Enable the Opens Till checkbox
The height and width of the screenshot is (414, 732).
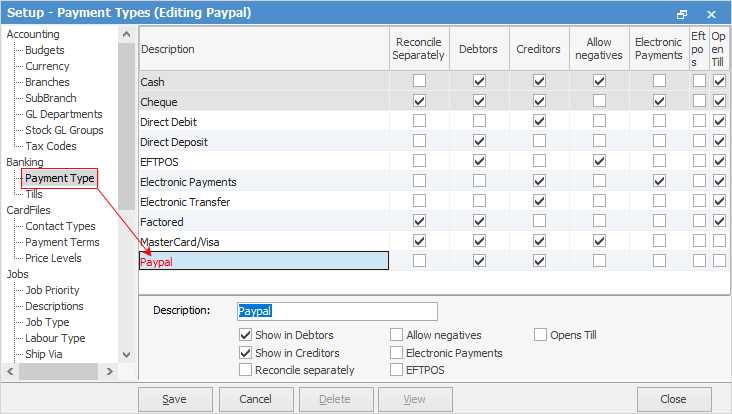coord(540,335)
